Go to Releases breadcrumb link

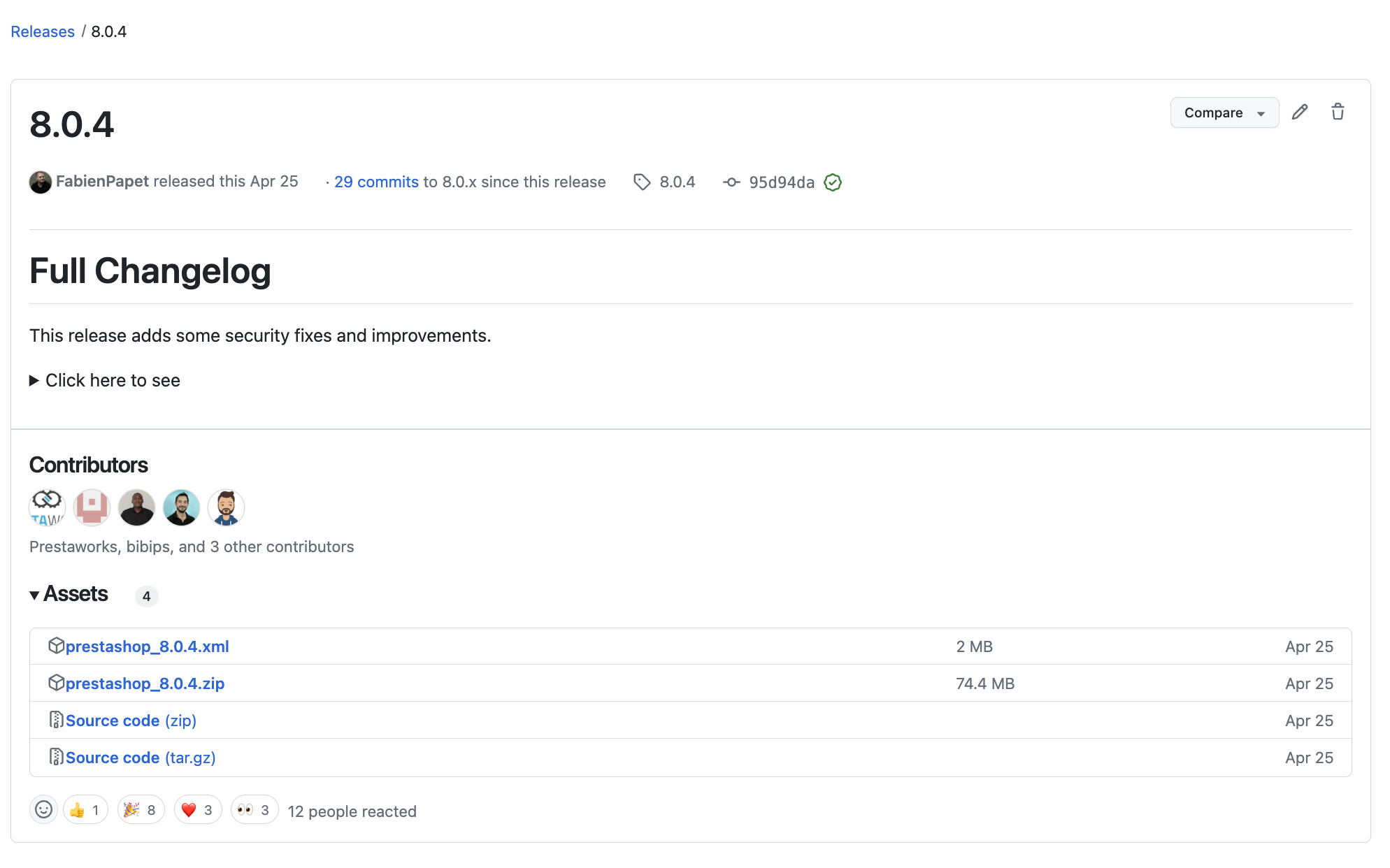click(x=42, y=31)
